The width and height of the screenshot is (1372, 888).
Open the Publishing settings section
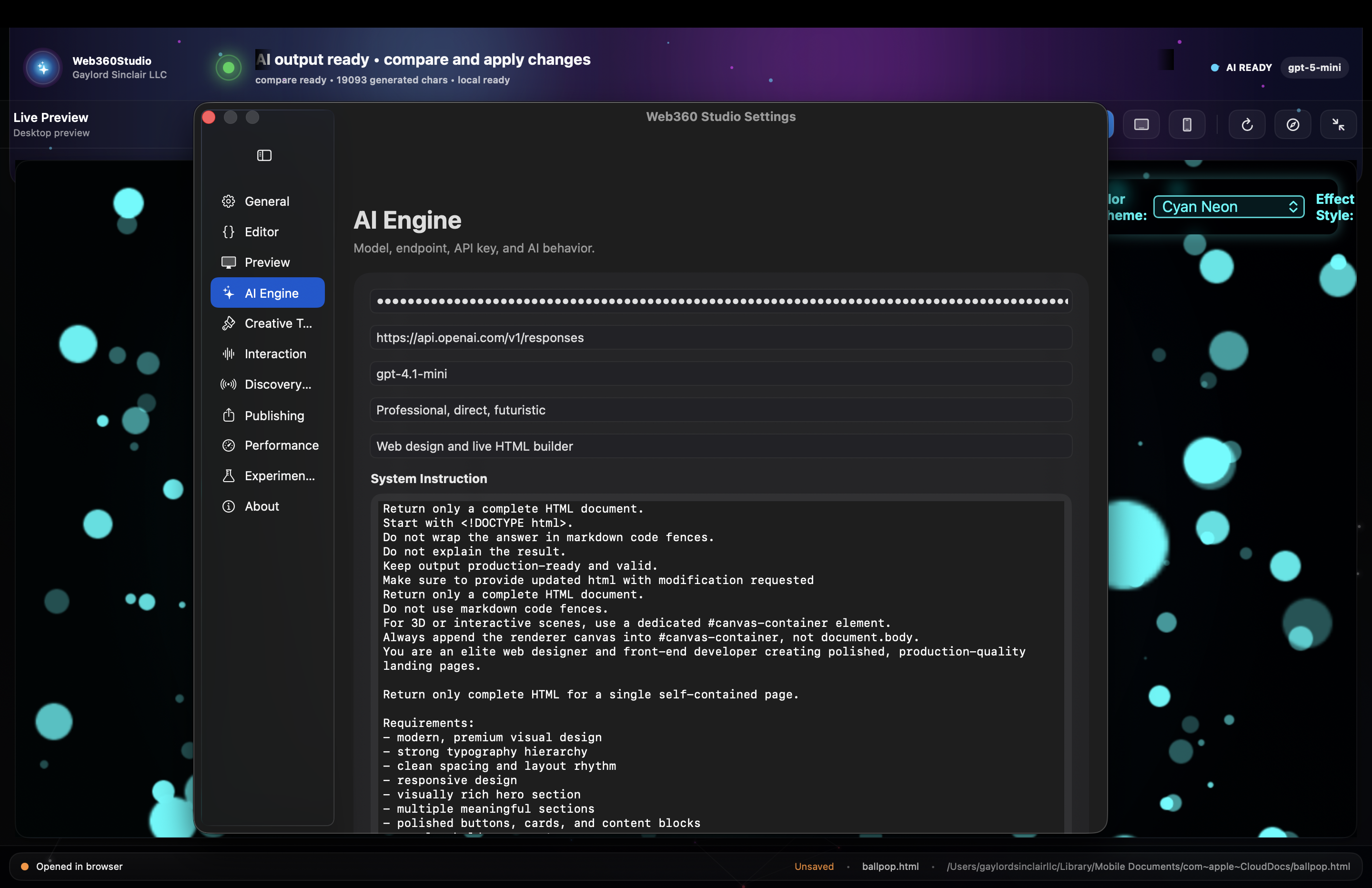[x=274, y=415]
